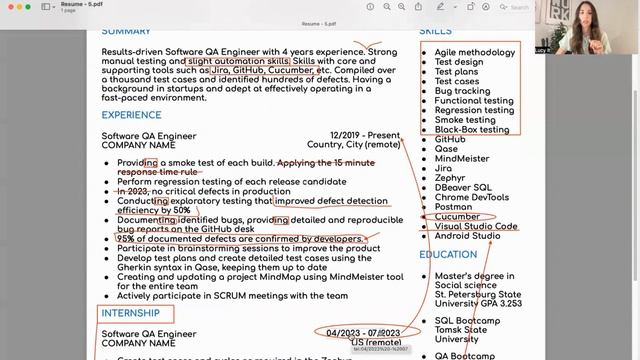The image size is (640, 360).
Task: Click 'Country, City (remote)' location text
Action: point(353,144)
